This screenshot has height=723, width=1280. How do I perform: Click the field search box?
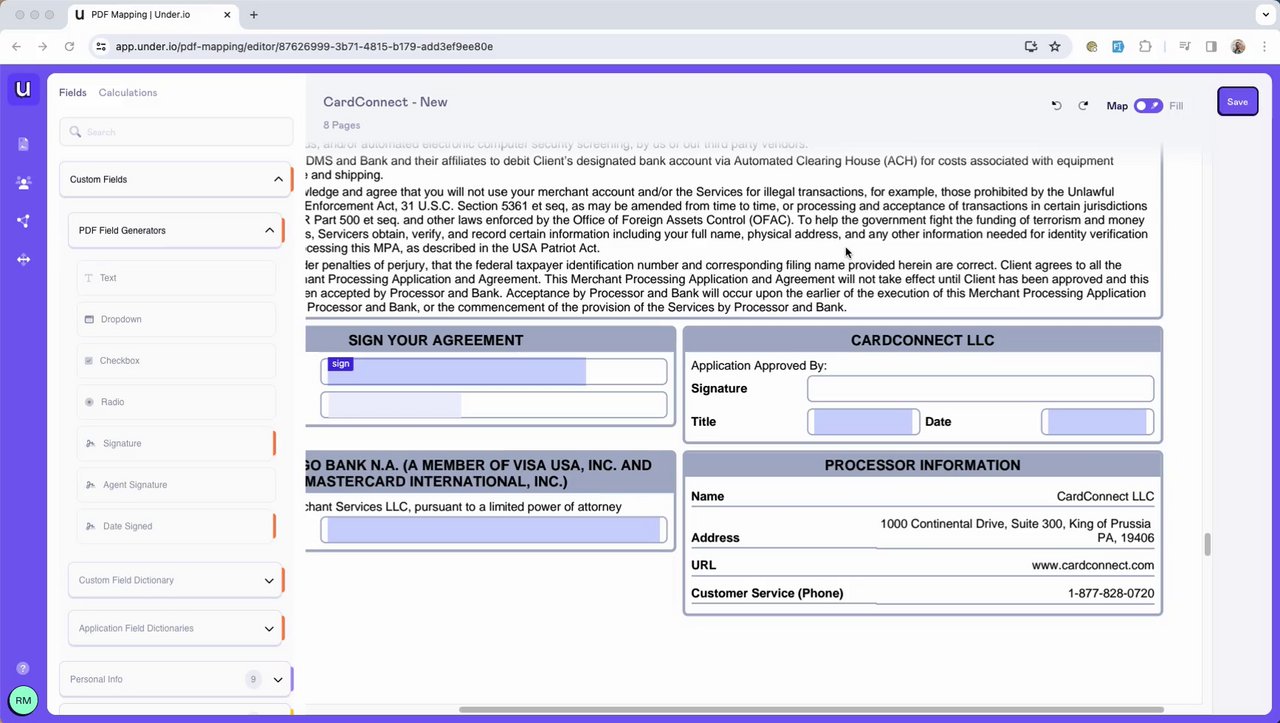click(176, 132)
